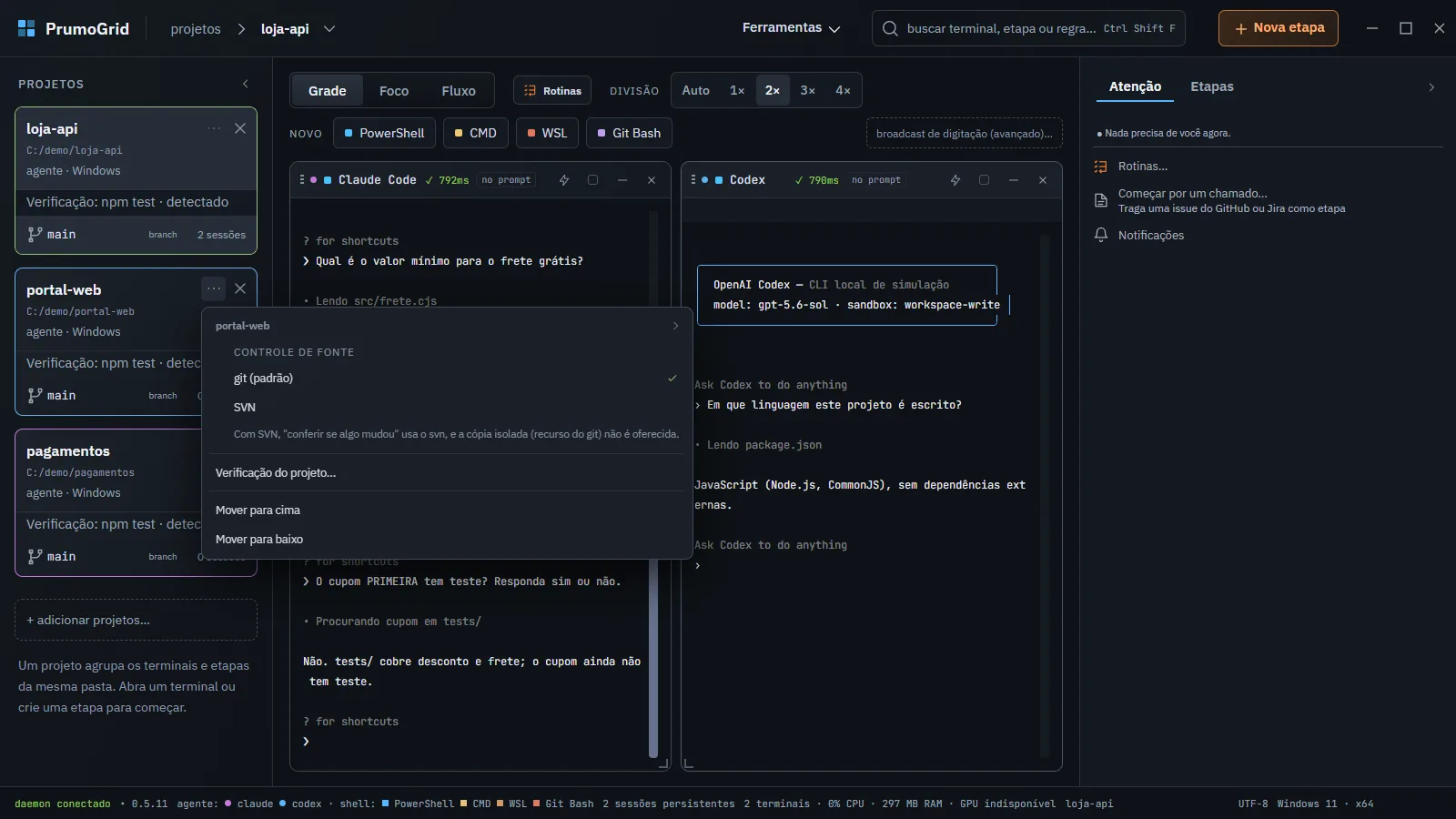Set division to 3x
The image size is (1456, 819).
pos(807,91)
